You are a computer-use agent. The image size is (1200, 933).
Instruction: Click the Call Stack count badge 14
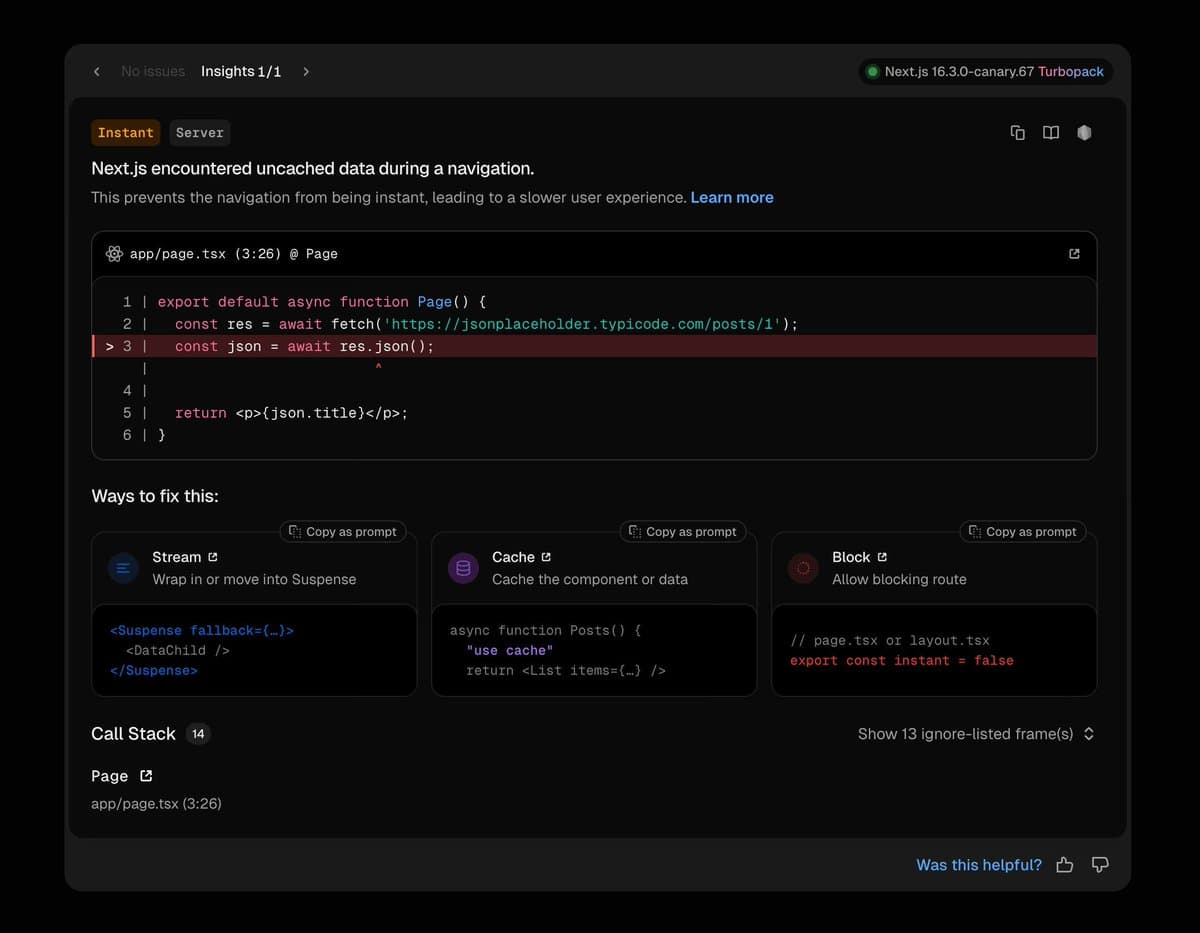[198, 734]
